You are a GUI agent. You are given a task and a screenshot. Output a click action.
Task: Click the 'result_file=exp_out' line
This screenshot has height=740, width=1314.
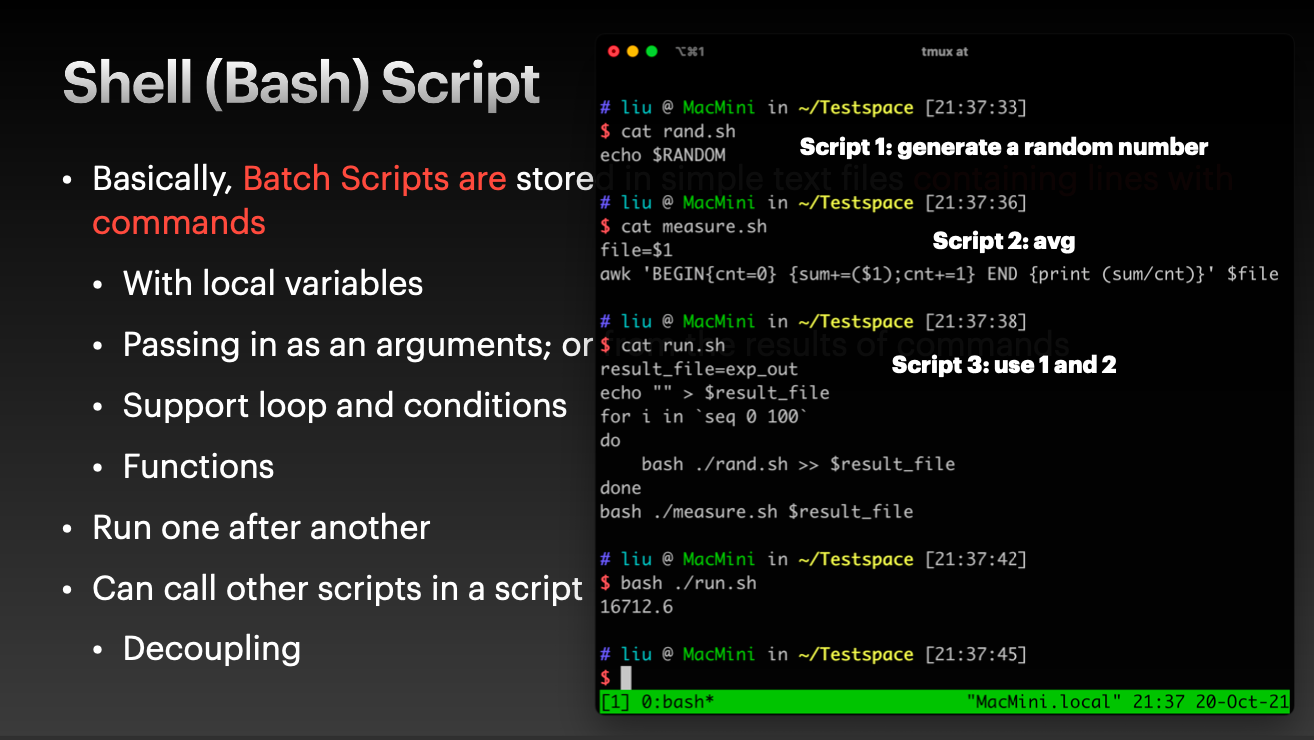(699, 369)
